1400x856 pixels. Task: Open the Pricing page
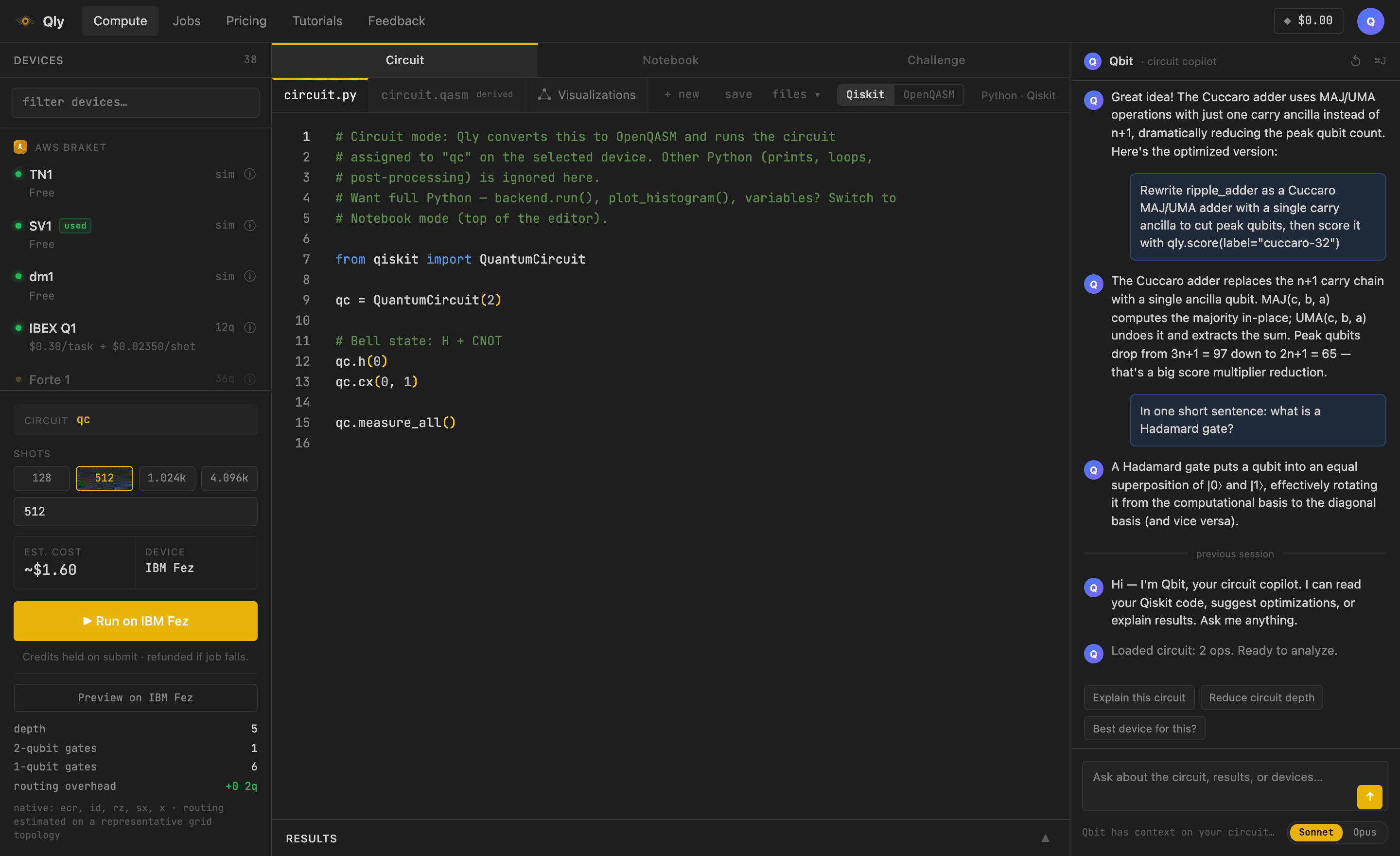pyautogui.click(x=246, y=21)
